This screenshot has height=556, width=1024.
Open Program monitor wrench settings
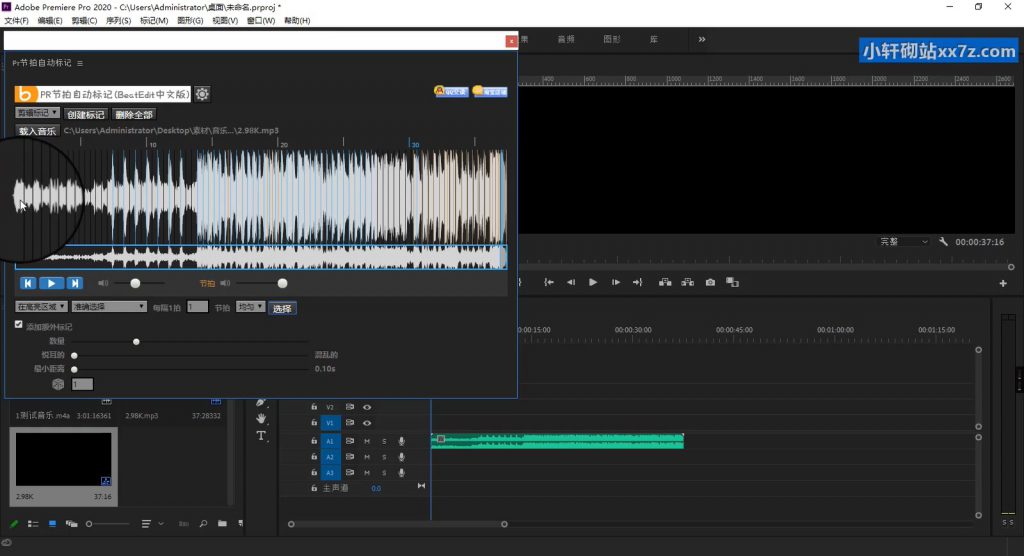point(943,242)
